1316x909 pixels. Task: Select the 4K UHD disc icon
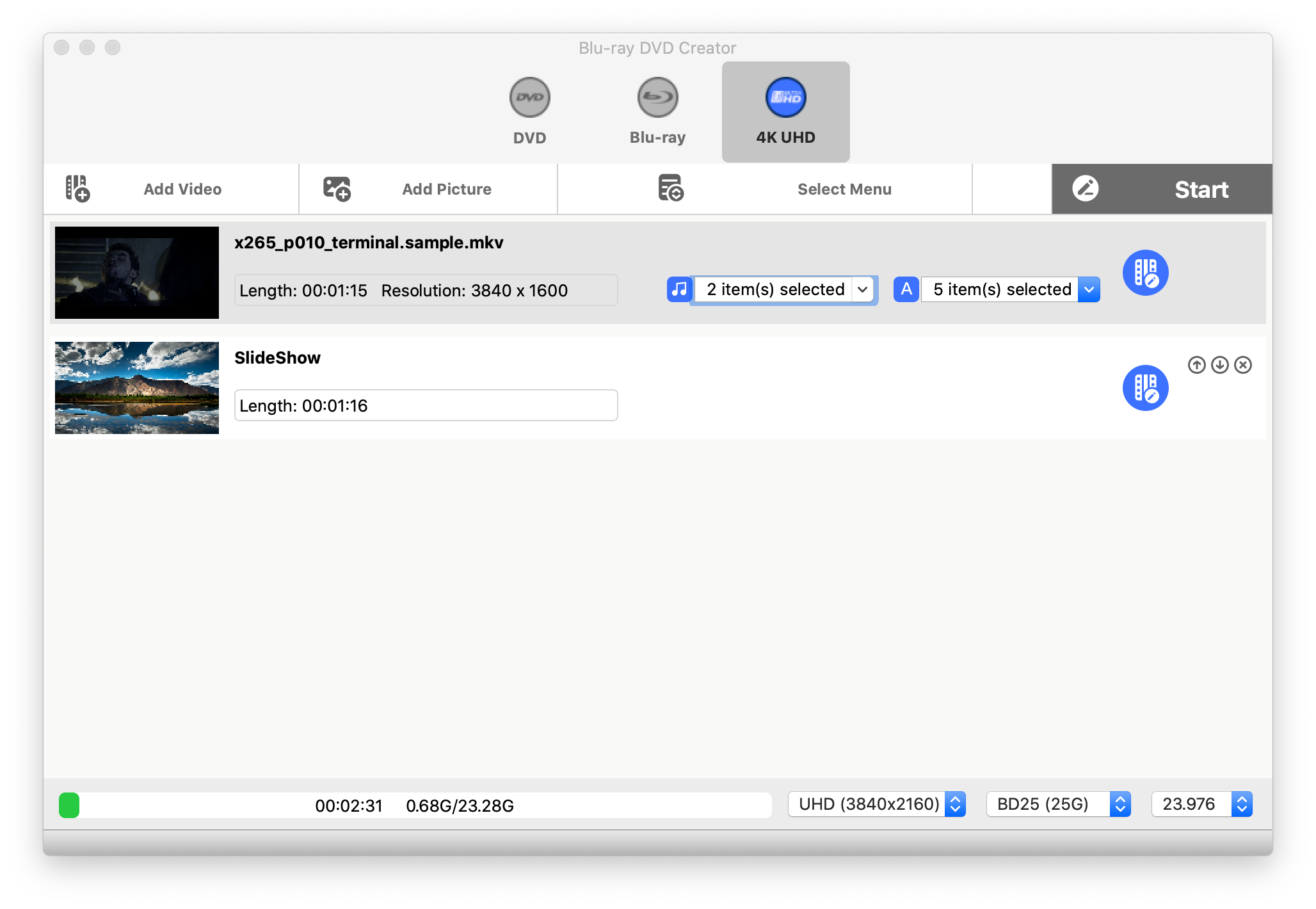pos(785,97)
